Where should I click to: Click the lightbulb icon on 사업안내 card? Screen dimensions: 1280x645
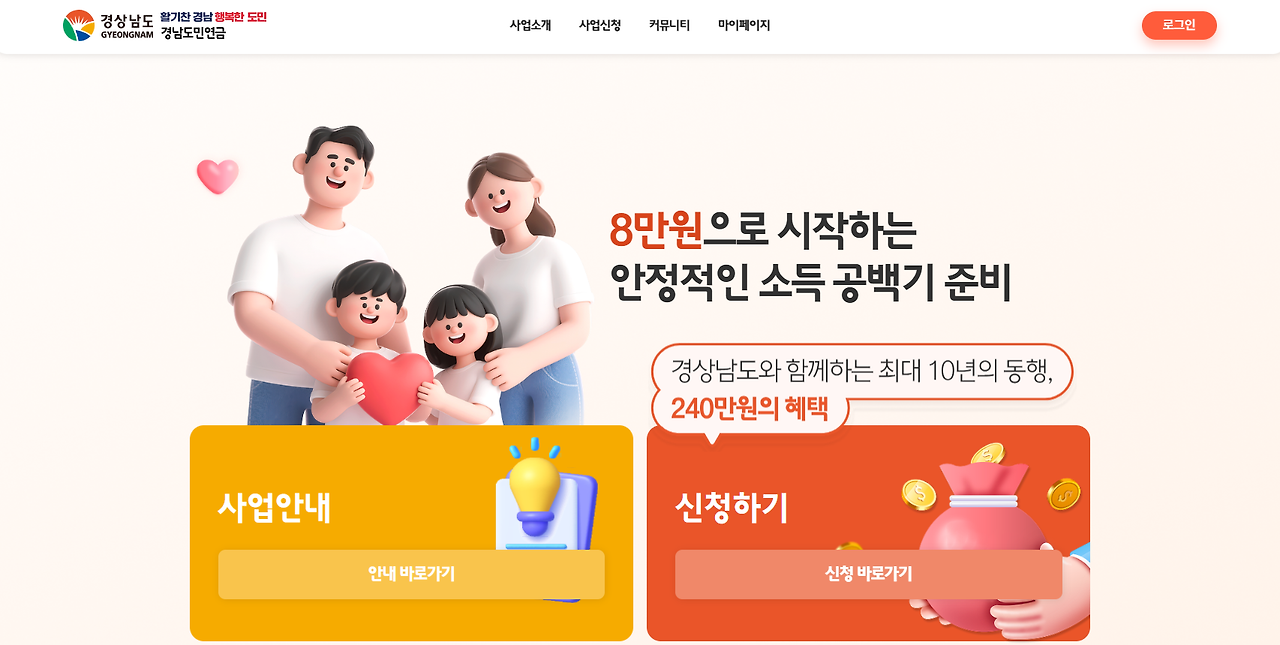[x=534, y=487]
